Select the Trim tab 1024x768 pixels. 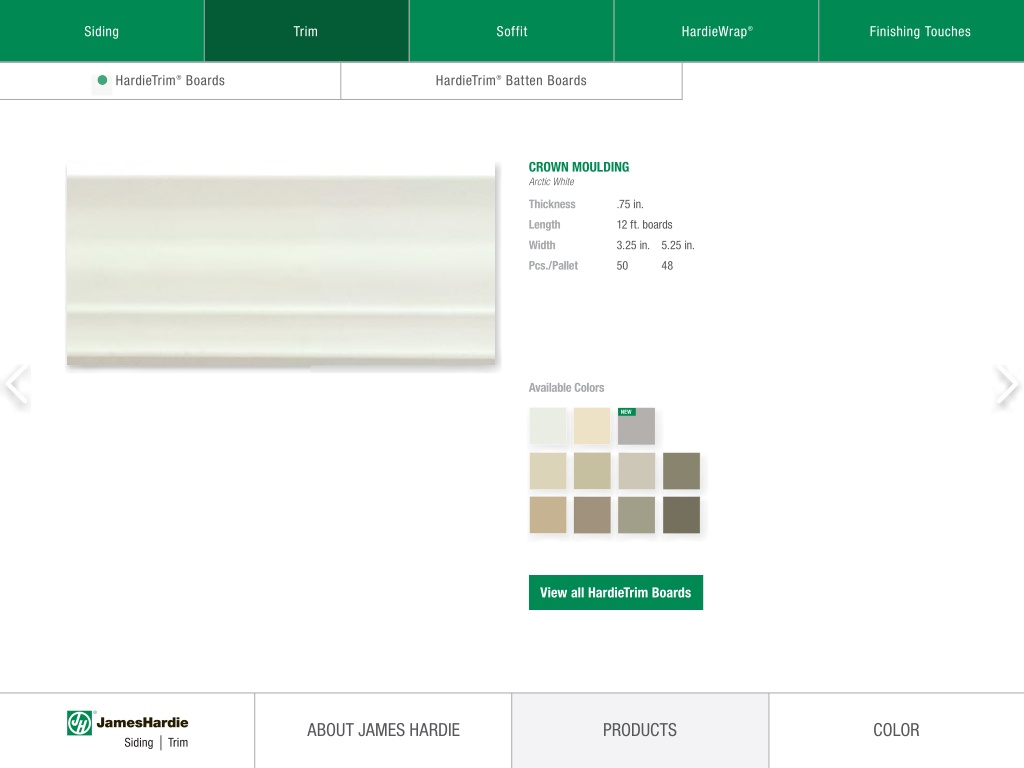click(306, 31)
